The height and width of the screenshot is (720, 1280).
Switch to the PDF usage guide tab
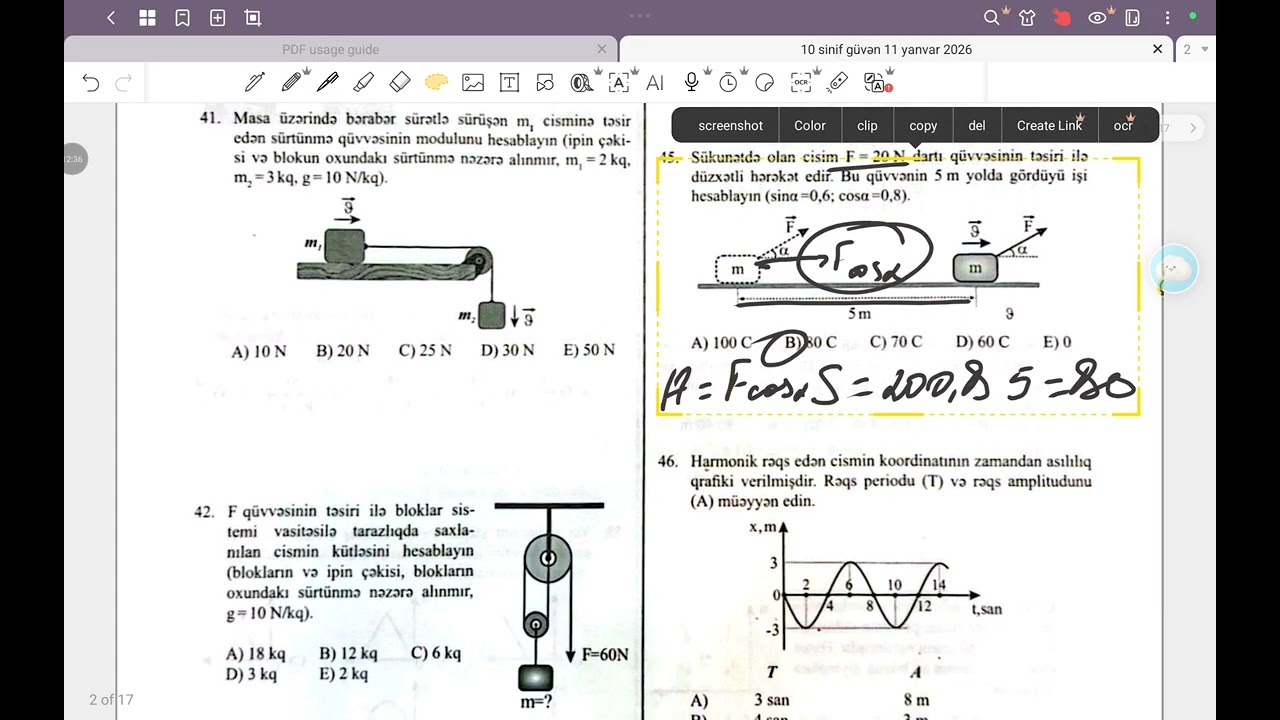[330, 49]
